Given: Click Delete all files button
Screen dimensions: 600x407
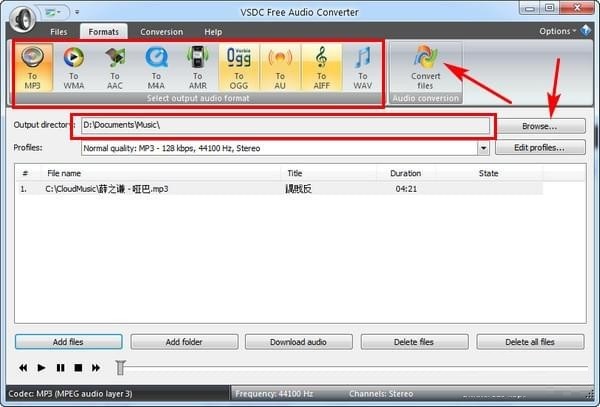Looking at the screenshot, I should pyautogui.click(x=530, y=342).
